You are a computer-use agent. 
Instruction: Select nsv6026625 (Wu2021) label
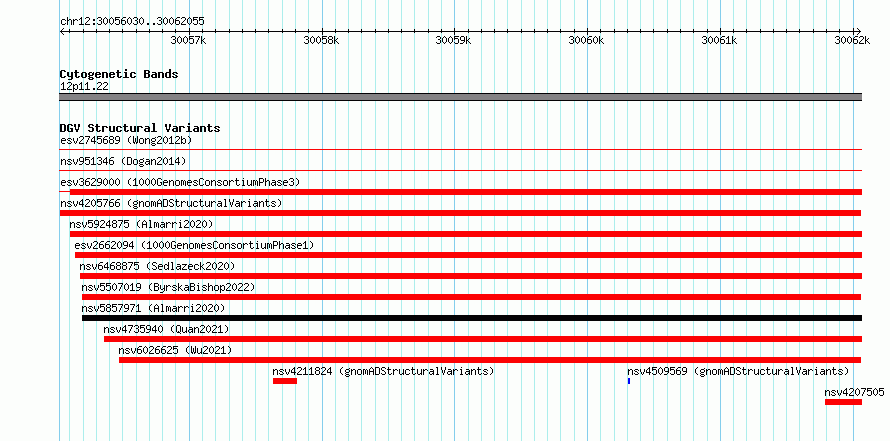(x=175, y=350)
